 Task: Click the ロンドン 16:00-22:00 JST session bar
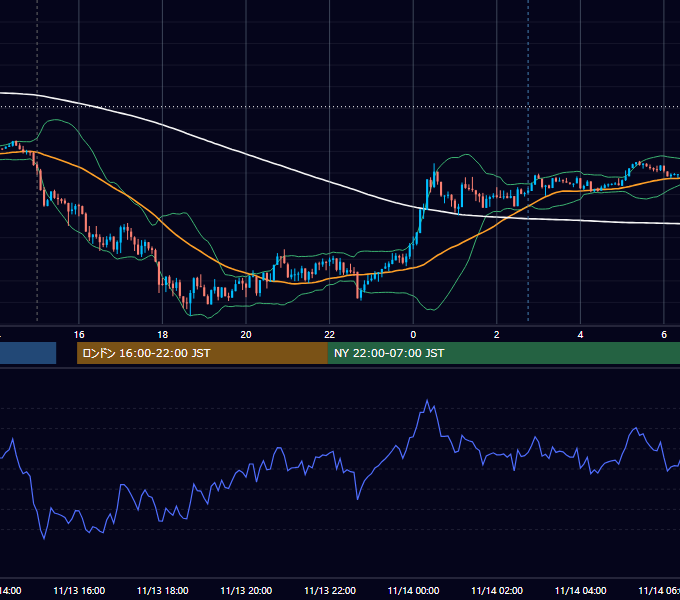(x=202, y=353)
